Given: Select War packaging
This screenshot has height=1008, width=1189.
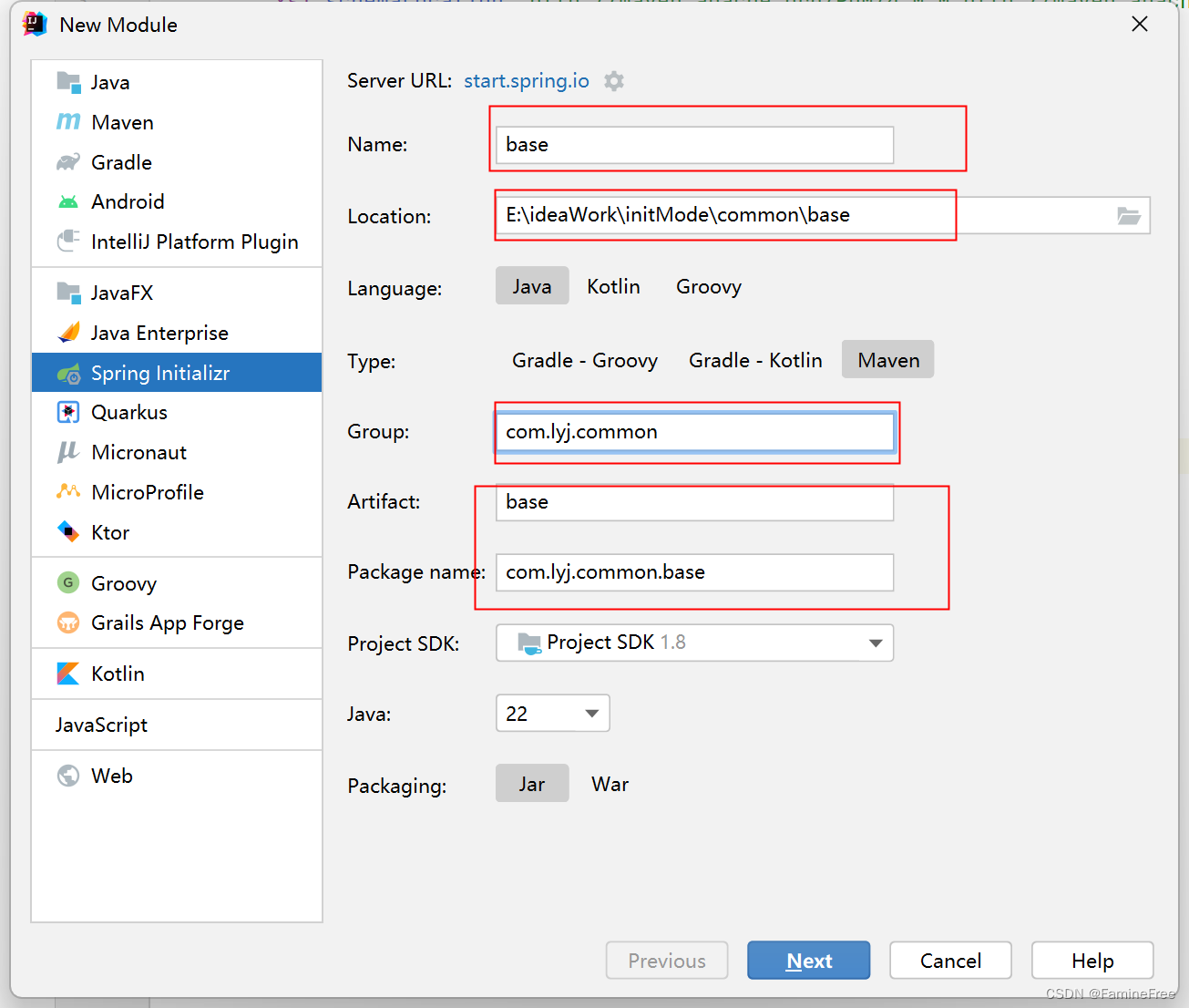Looking at the screenshot, I should coord(610,784).
